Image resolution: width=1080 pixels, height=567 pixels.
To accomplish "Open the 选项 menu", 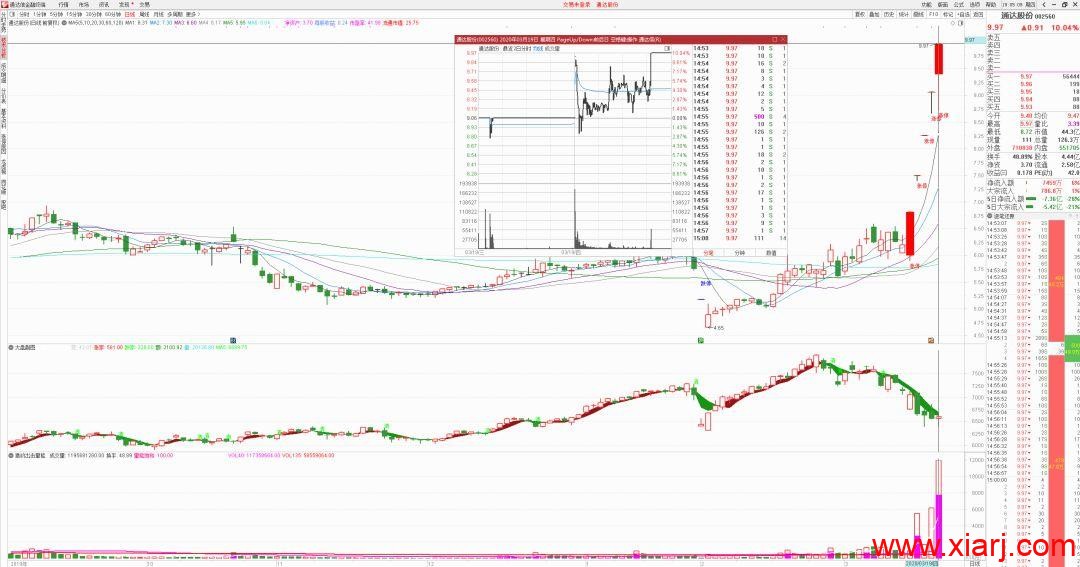I will (x=975, y=4).
